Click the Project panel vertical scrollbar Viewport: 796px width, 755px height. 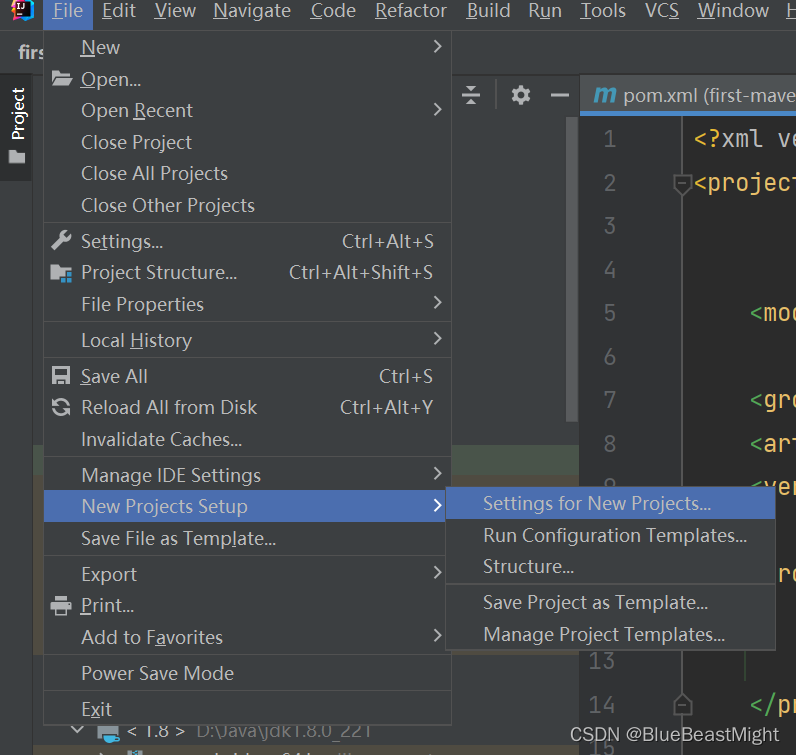point(572,269)
